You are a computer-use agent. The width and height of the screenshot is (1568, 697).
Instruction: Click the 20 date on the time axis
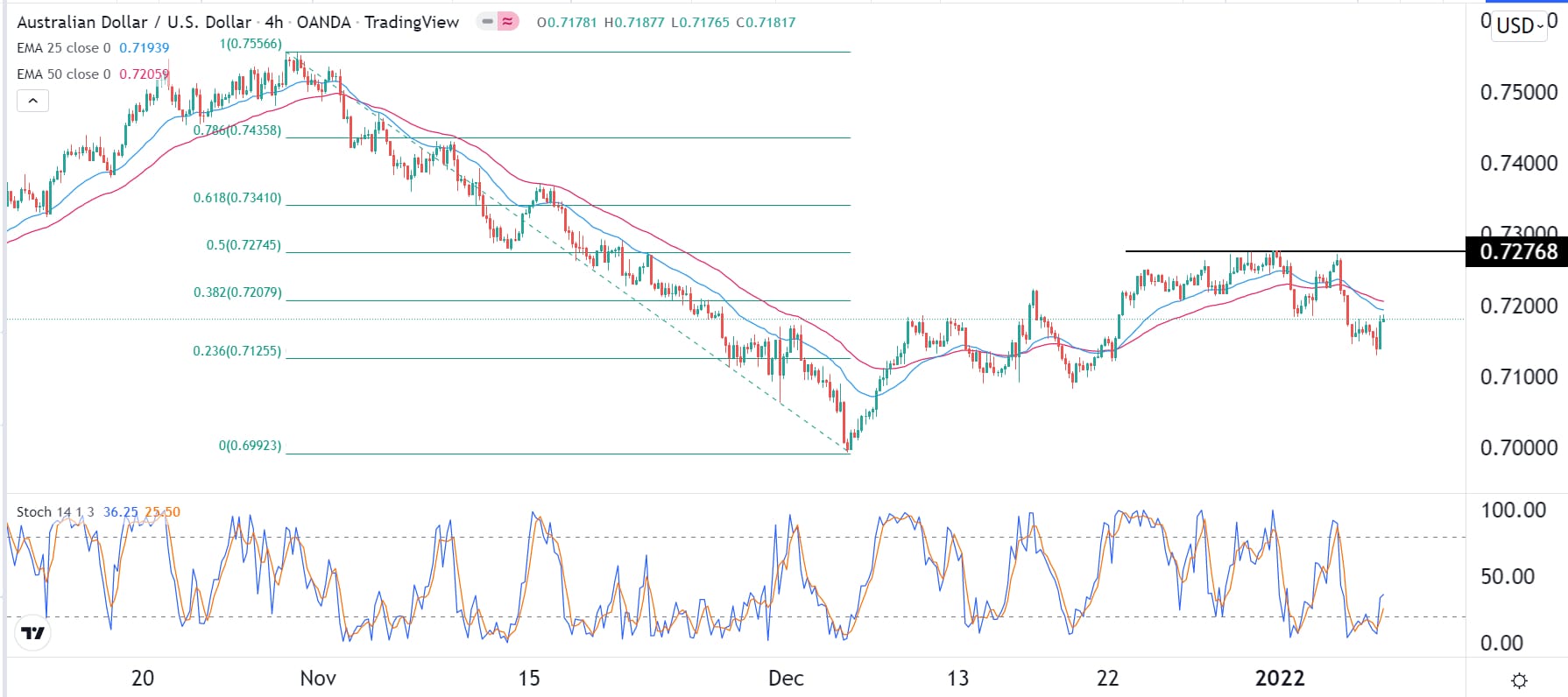pyautogui.click(x=143, y=679)
